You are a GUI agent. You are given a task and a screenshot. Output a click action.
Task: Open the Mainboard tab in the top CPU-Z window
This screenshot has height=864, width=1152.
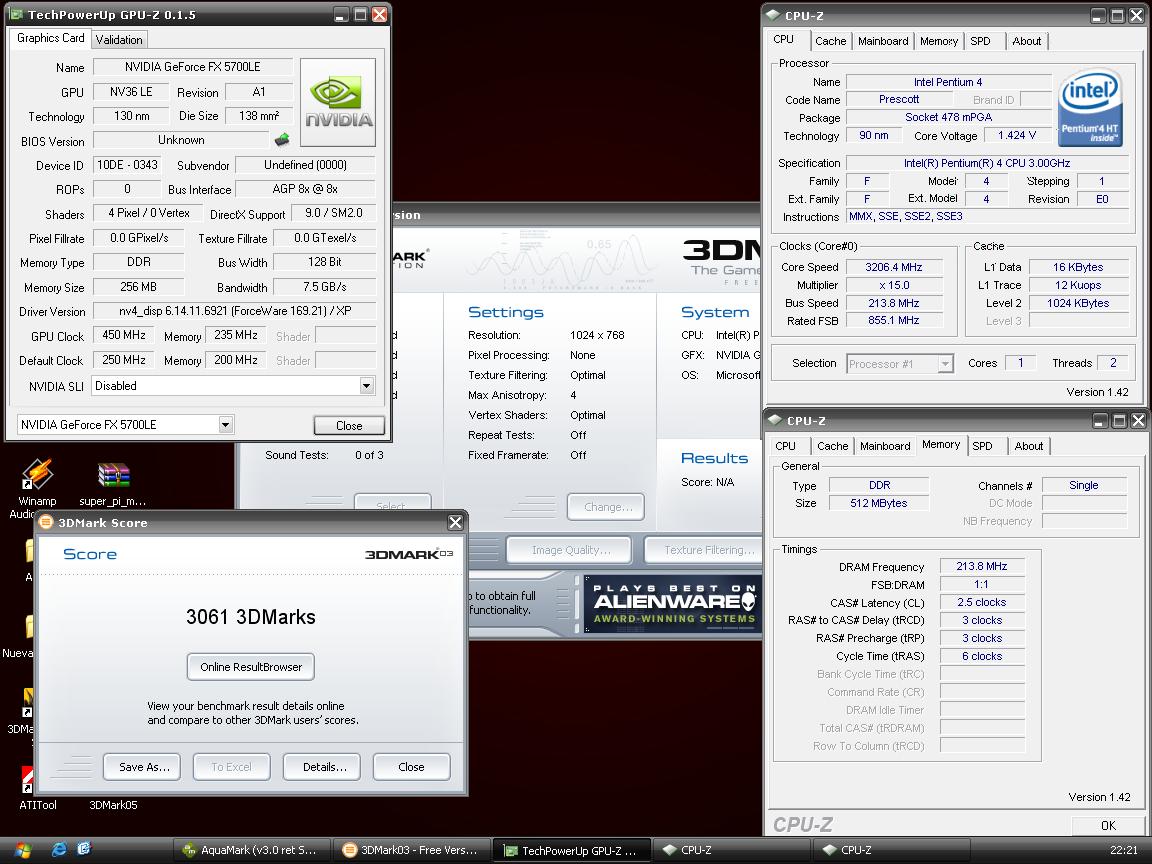click(x=883, y=41)
